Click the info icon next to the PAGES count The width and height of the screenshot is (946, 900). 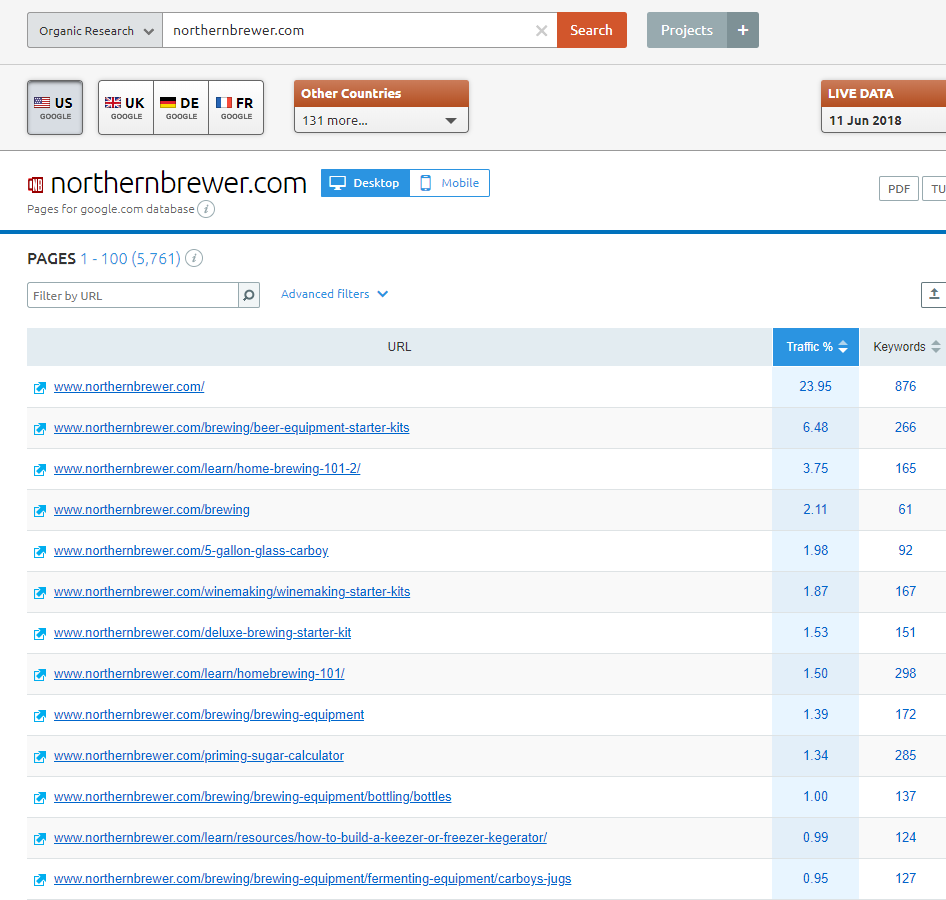[193, 258]
